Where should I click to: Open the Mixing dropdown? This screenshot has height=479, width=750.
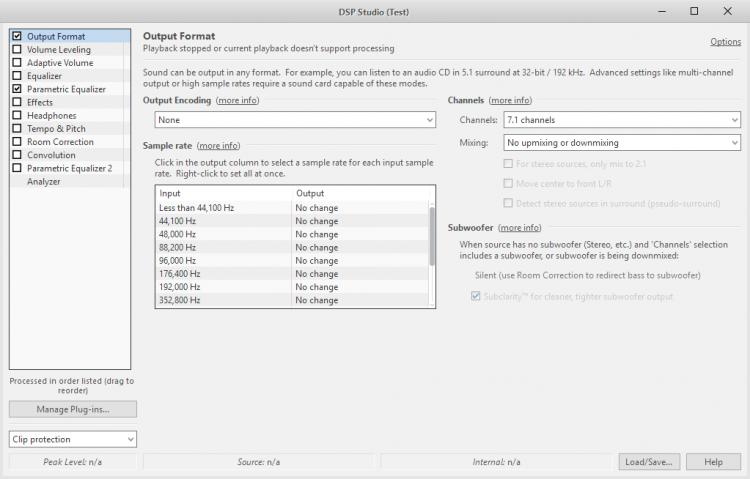[x=621, y=143]
